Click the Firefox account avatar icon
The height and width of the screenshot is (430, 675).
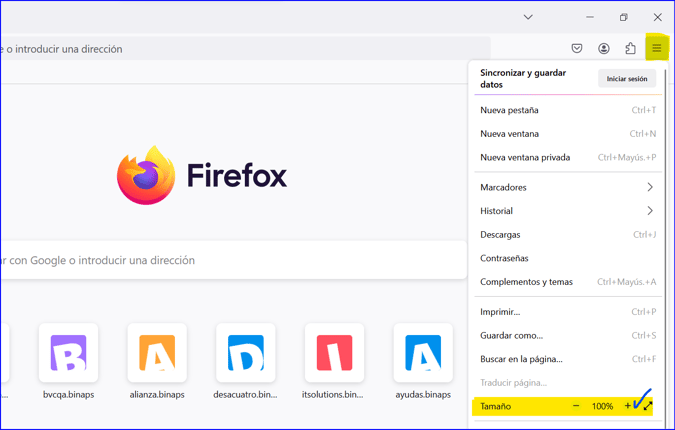pos(604,48)
